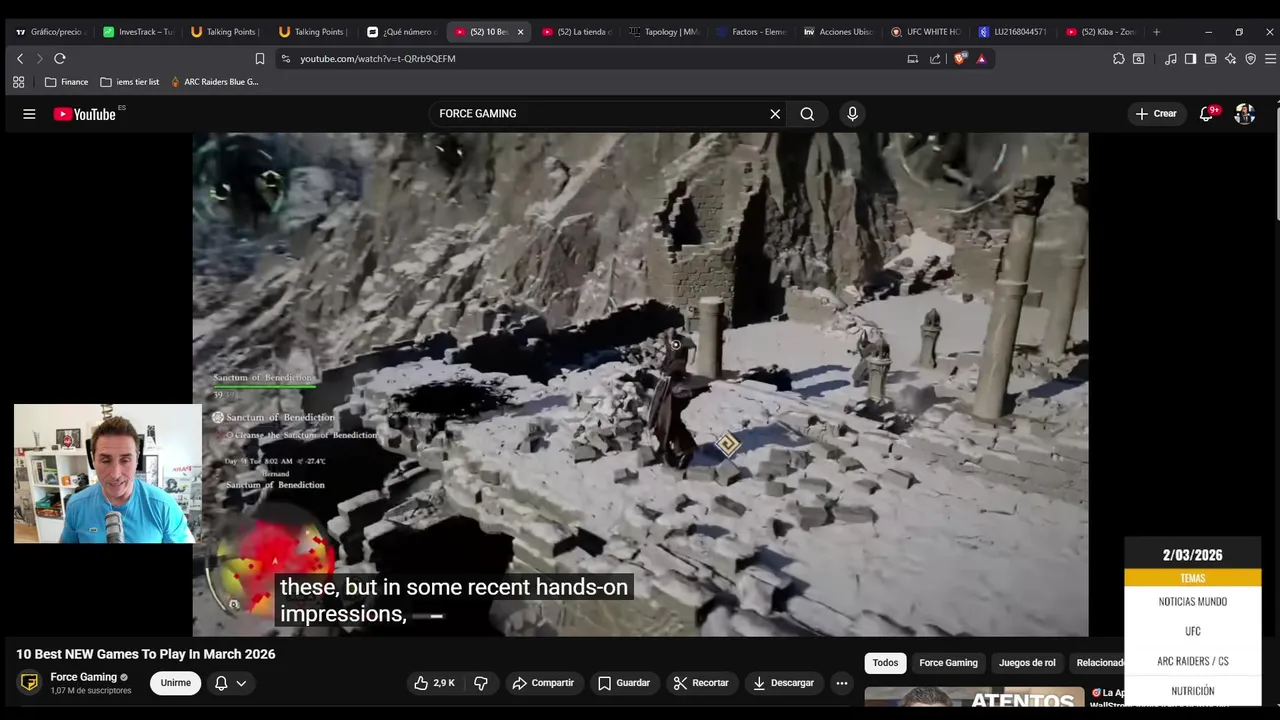Open the VPN shield icon

[x=1250, y=59]
